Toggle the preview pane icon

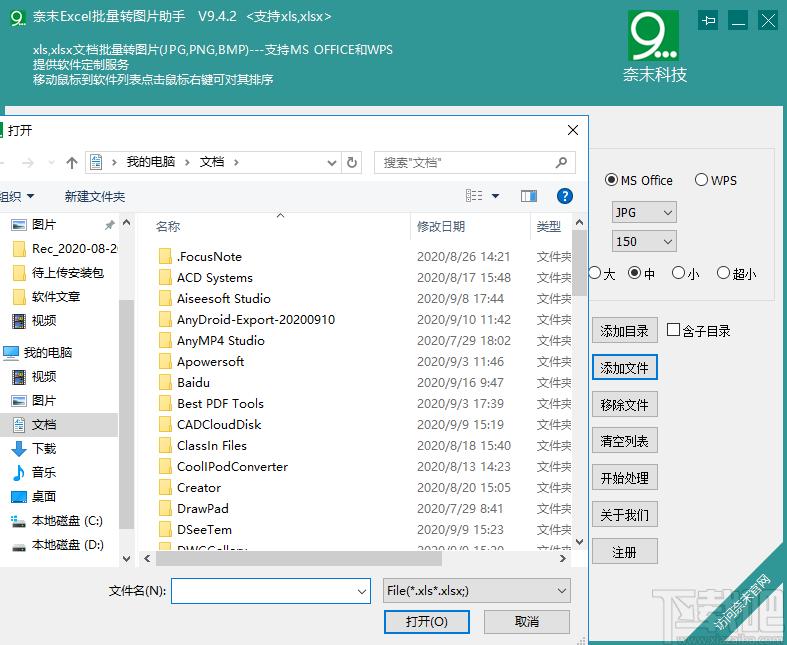point(529,196)
